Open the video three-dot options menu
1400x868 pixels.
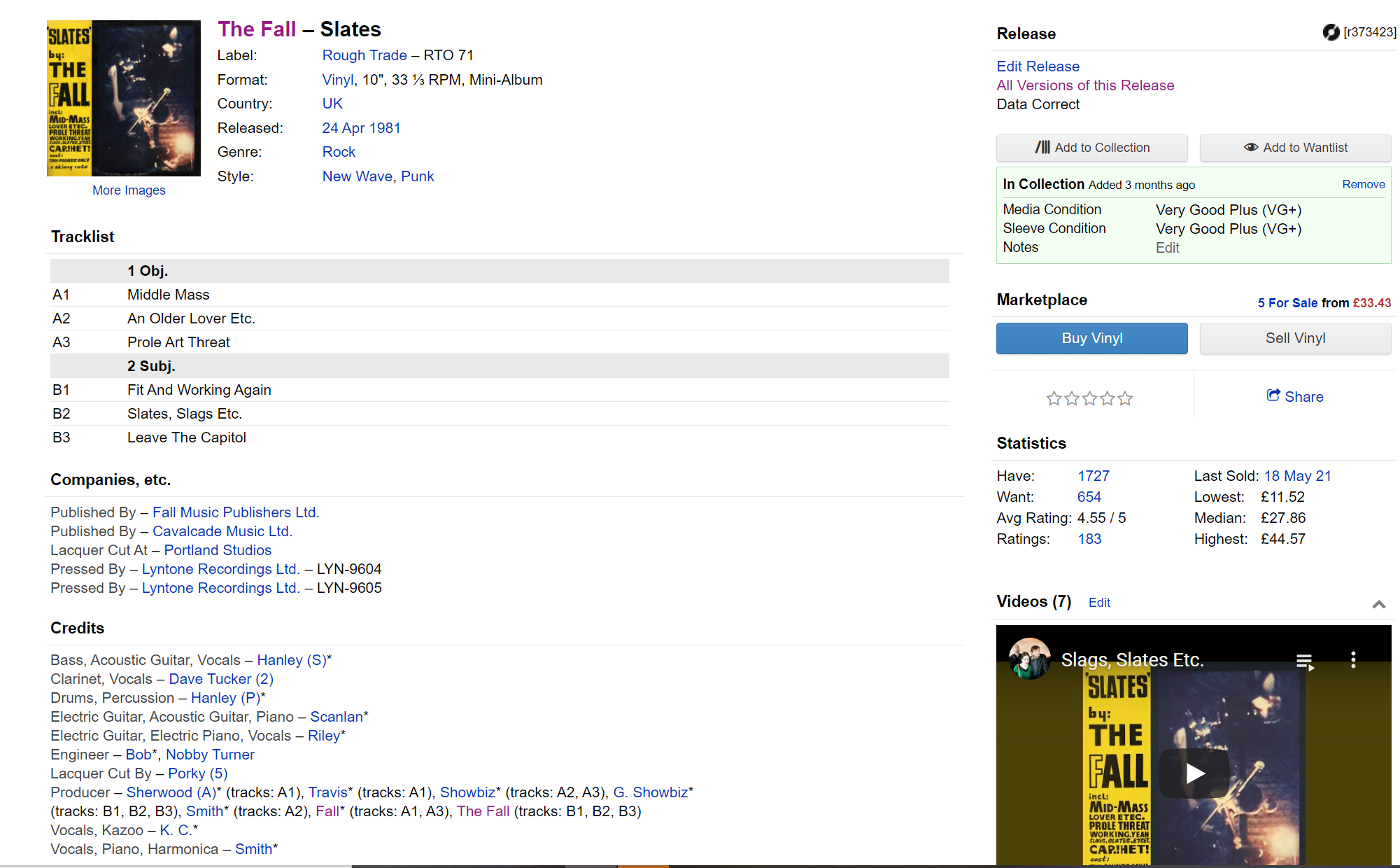pyautogui.click(x=1353, y=659)
